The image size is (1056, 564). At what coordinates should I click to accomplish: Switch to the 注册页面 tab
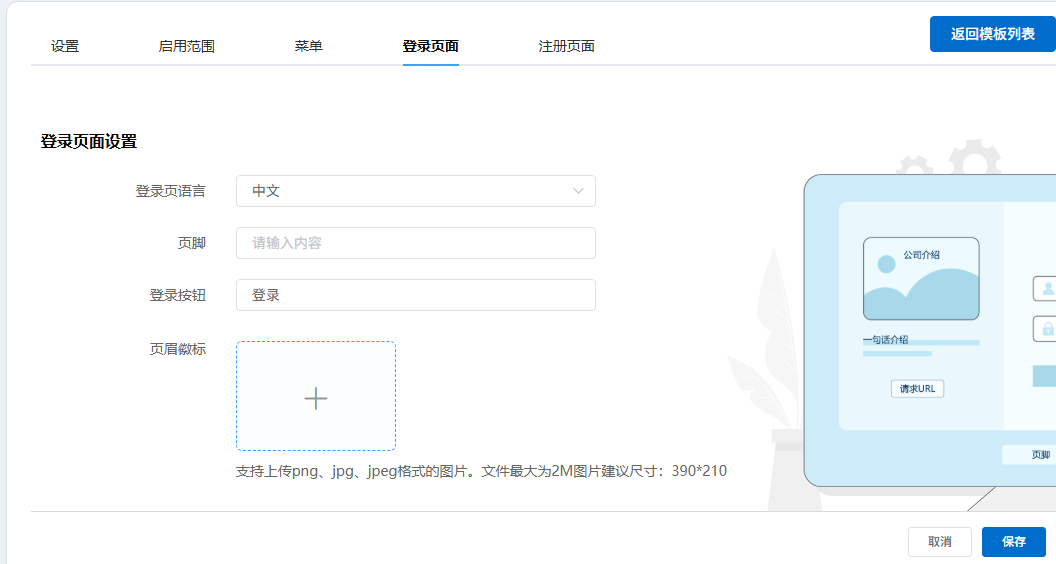pyautogui.click(x=566, y=46)
